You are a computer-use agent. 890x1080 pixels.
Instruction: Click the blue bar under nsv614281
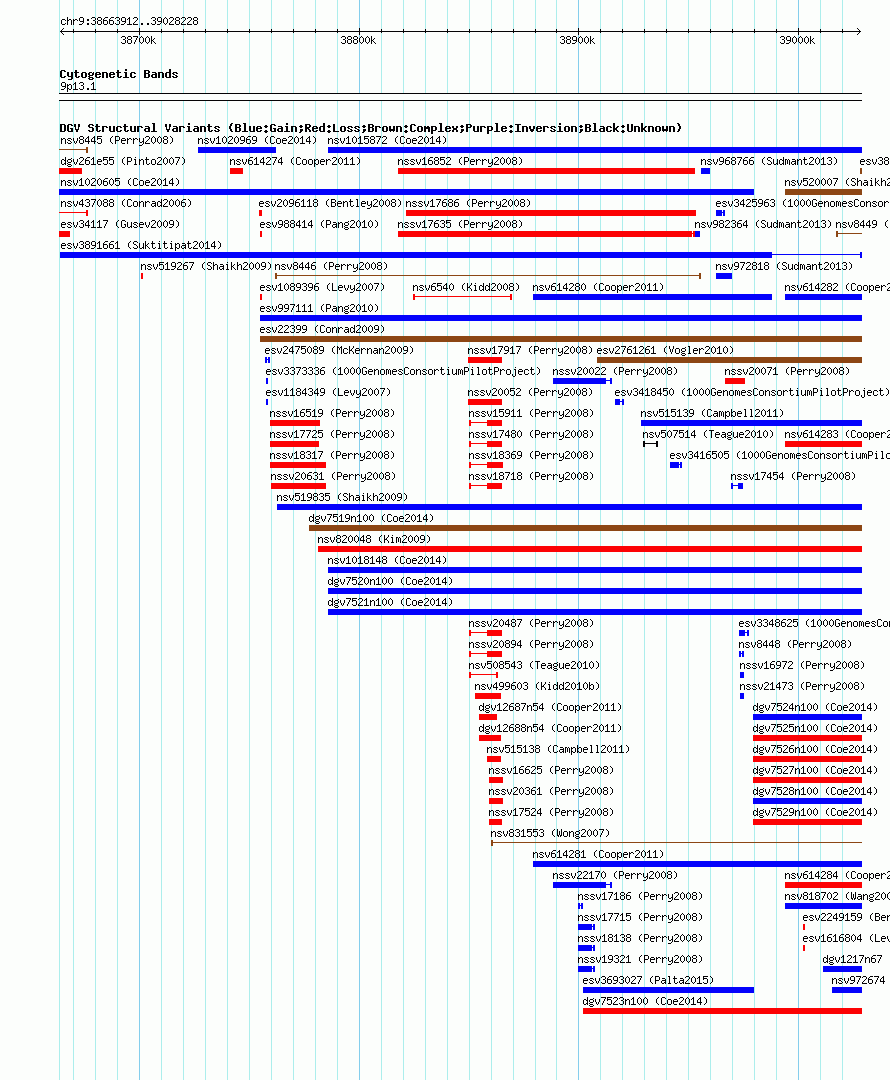click(697, 864)
